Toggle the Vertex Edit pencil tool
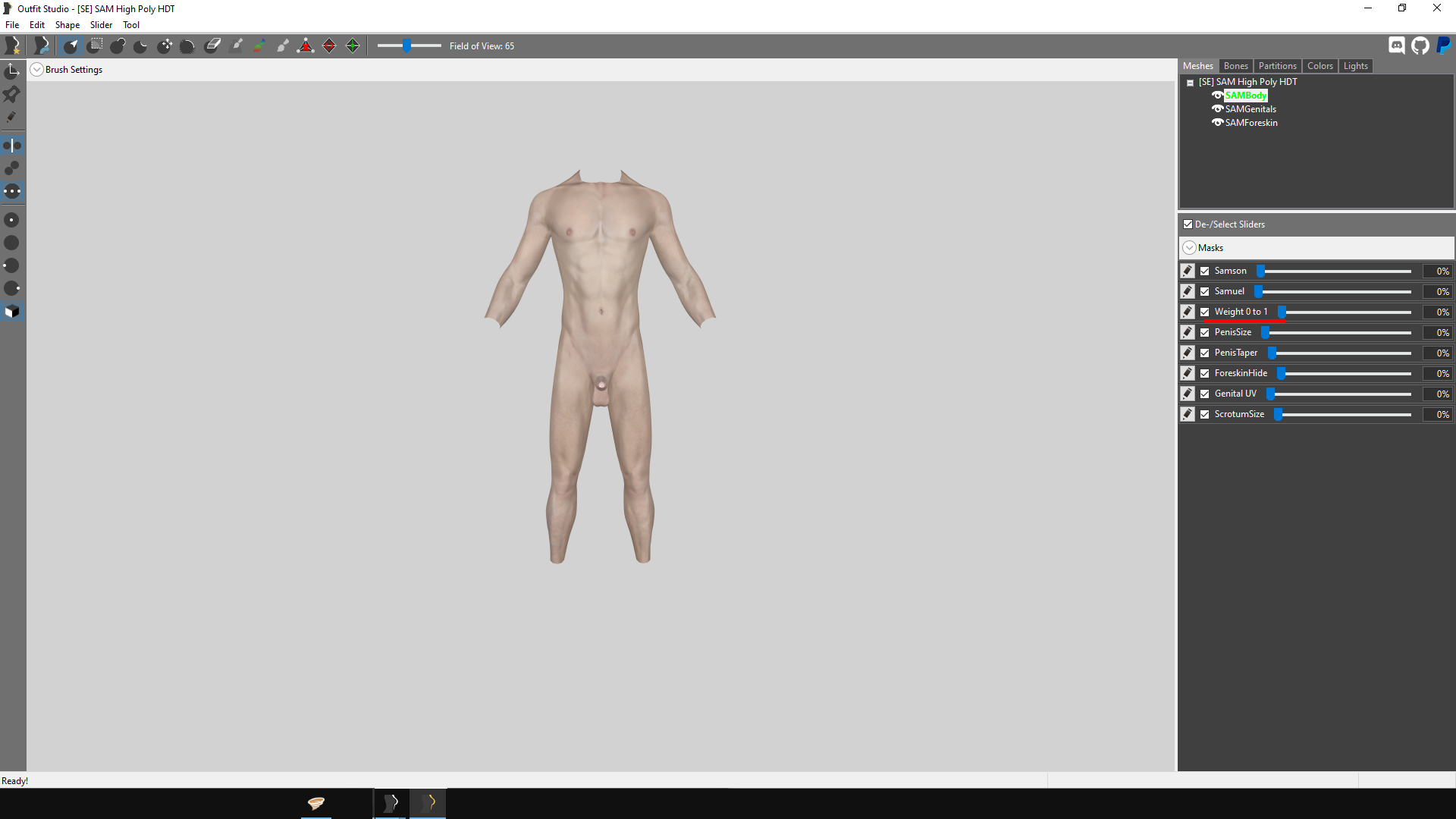 click(12, 117)
